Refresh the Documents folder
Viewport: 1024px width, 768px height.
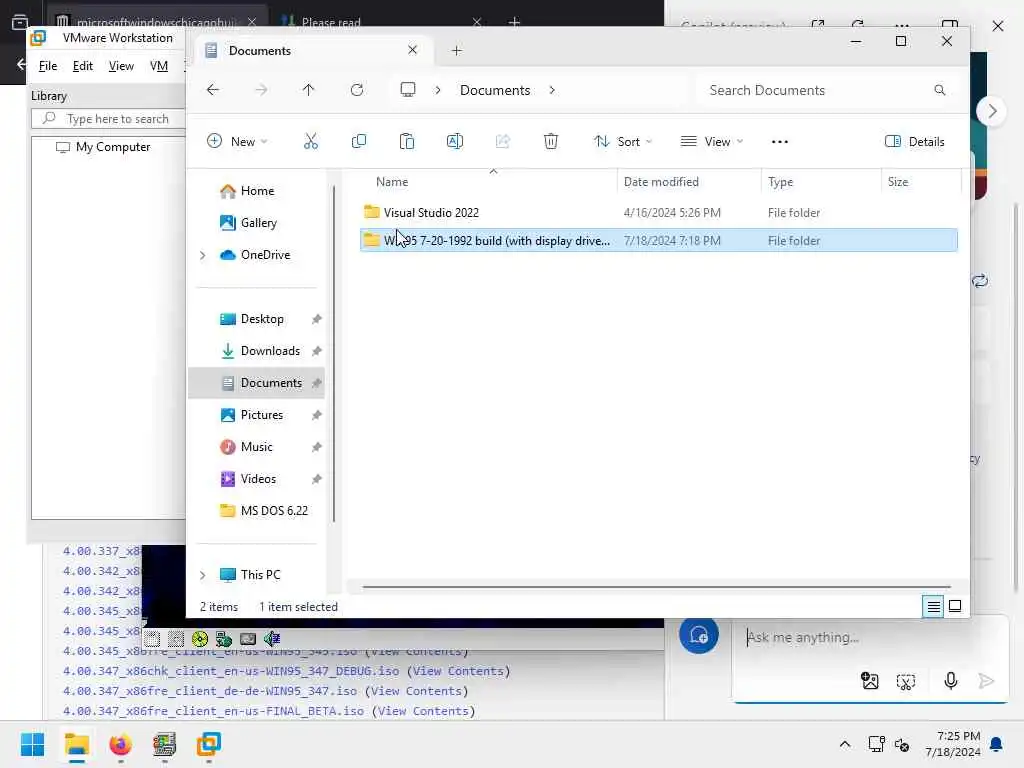[357, 90]
